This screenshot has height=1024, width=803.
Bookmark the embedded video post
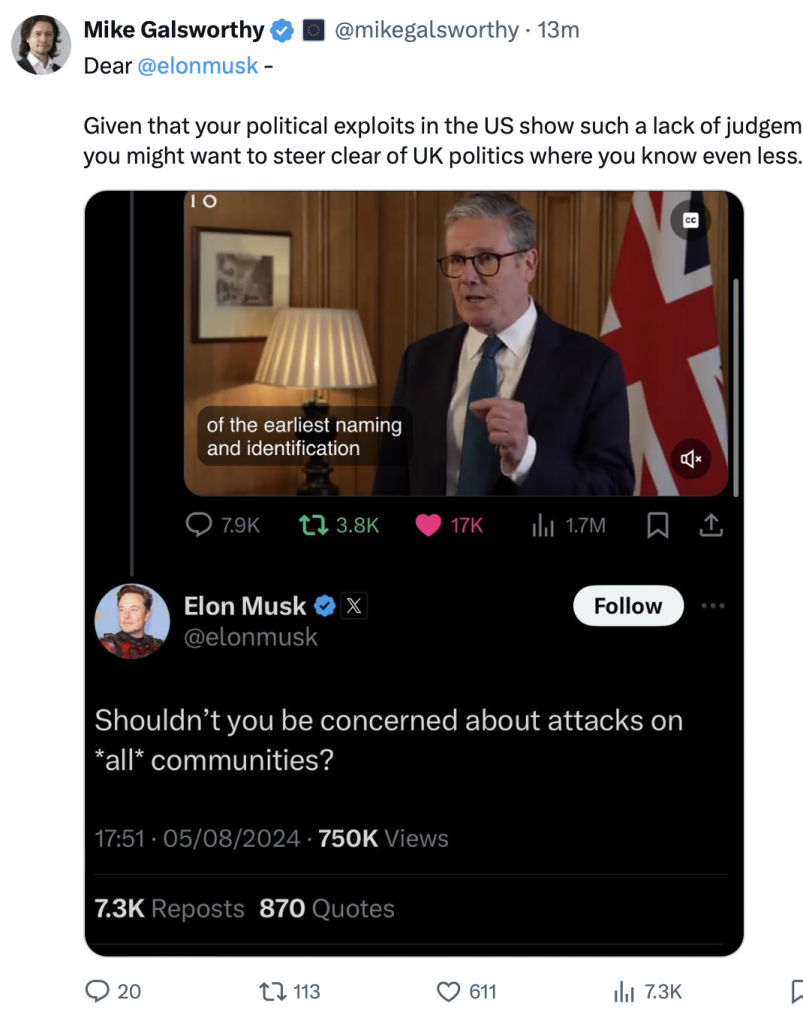657,525
